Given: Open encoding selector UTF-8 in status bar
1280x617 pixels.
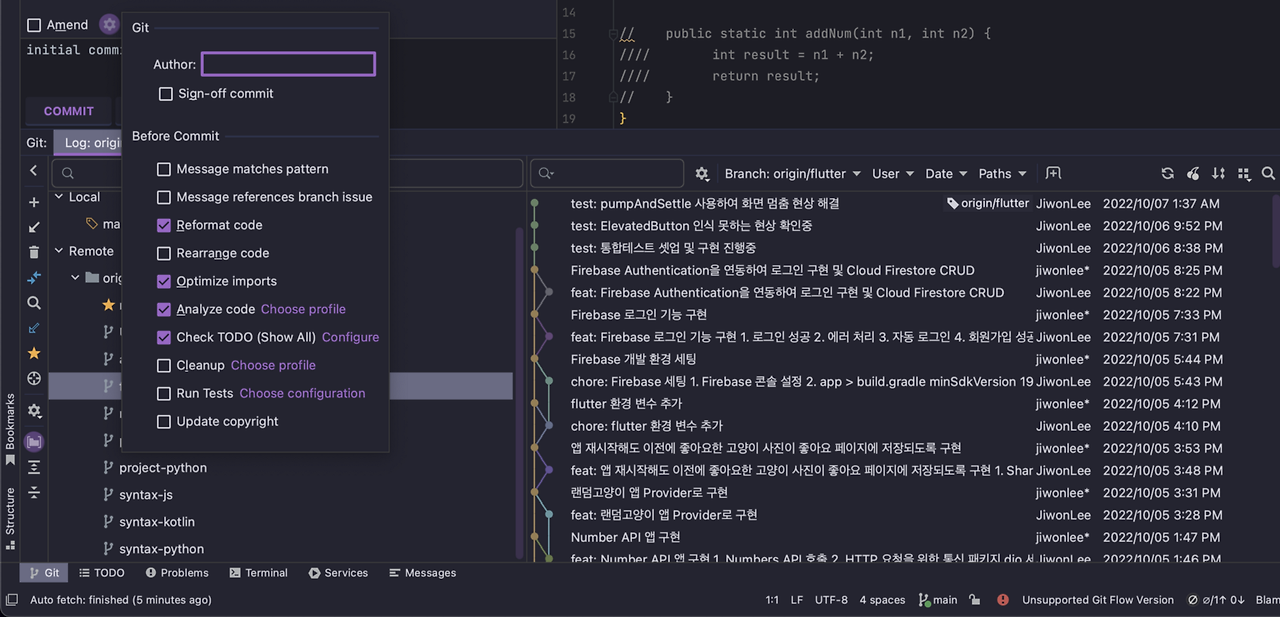Looking at the screenshot, I should point(831,600).
